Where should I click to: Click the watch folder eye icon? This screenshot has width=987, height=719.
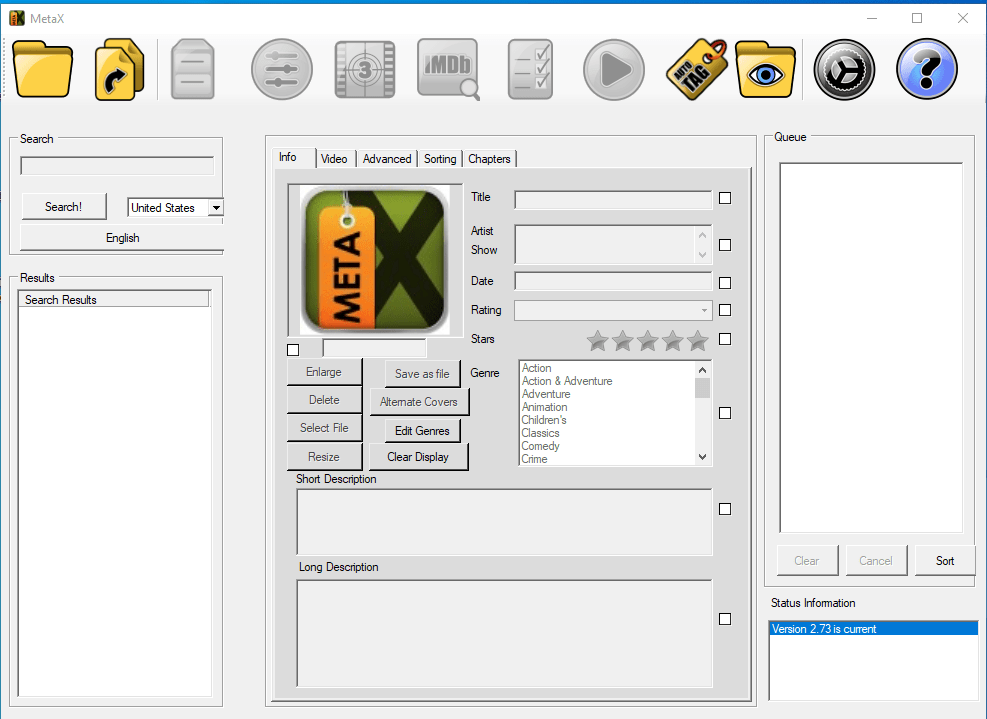765,69
